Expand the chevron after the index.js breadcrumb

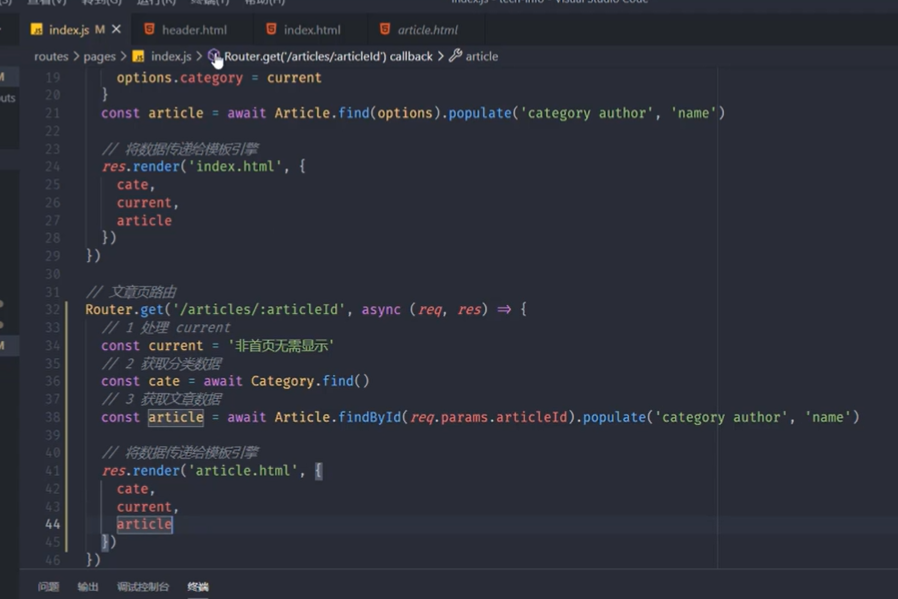[199, 57]
